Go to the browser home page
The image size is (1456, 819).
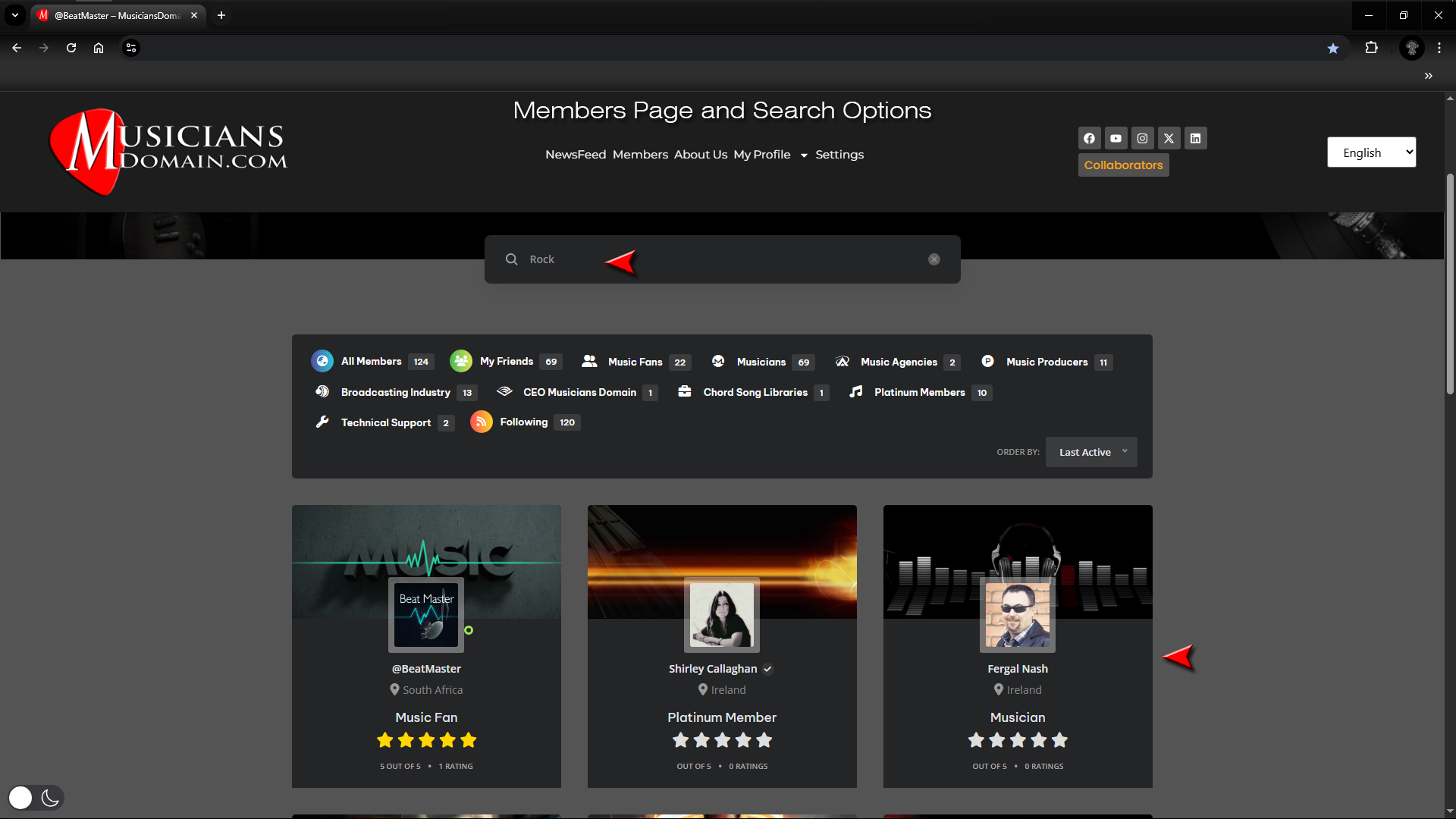[x=99, y=48]
